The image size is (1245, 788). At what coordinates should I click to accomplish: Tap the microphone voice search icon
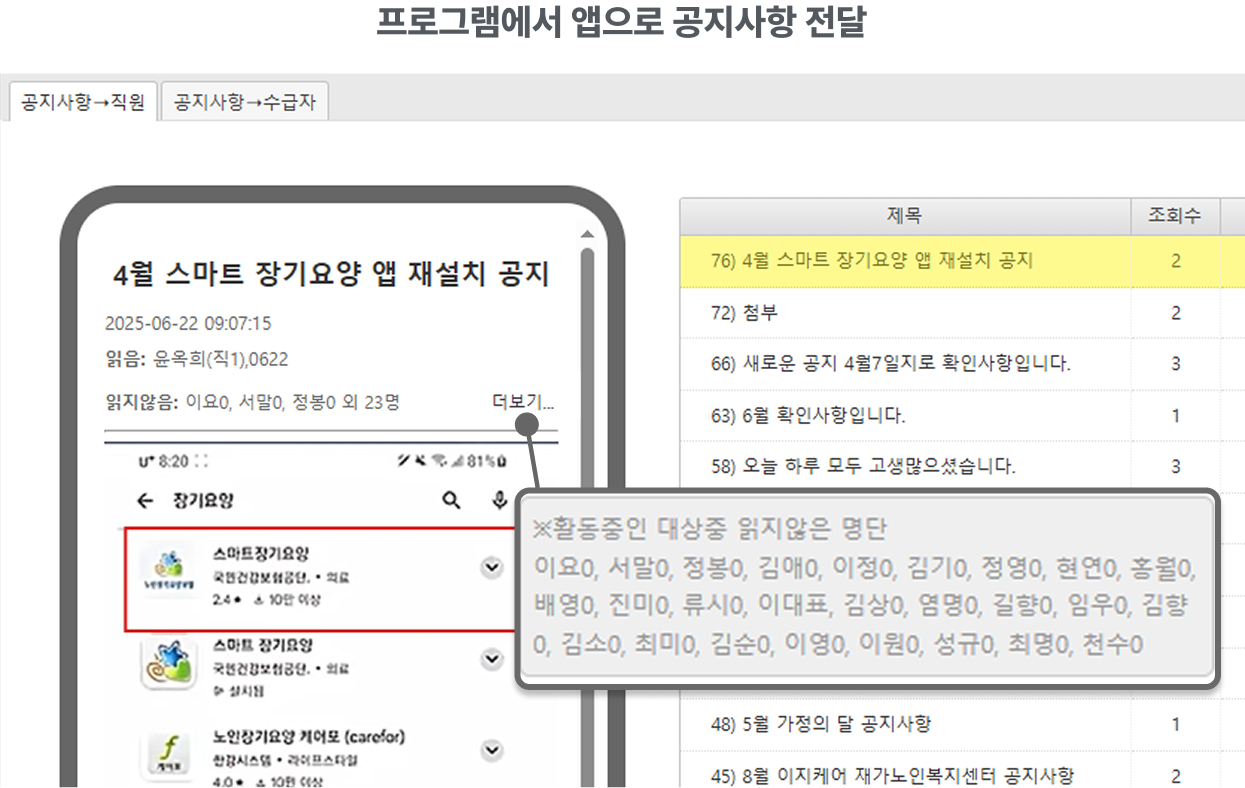click(x=499, y=500)
